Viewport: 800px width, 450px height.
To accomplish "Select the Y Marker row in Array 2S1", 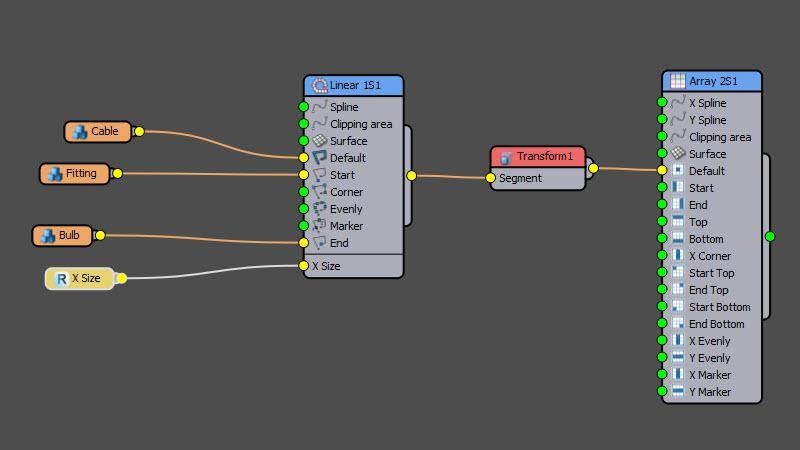I will point(709,392).
